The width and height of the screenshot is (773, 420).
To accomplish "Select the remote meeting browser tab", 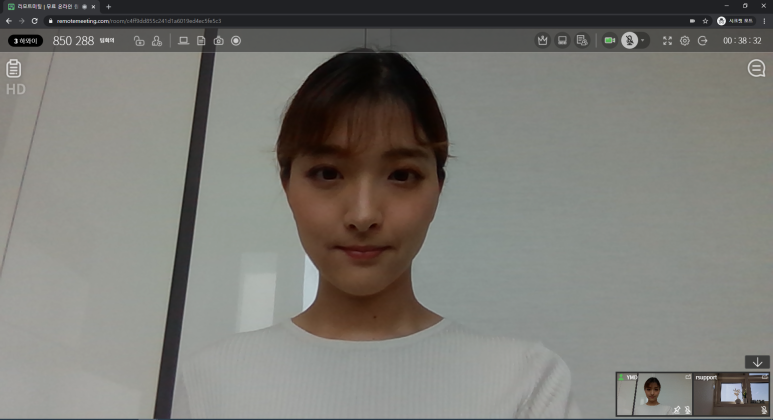I will [x=51, y=7].
